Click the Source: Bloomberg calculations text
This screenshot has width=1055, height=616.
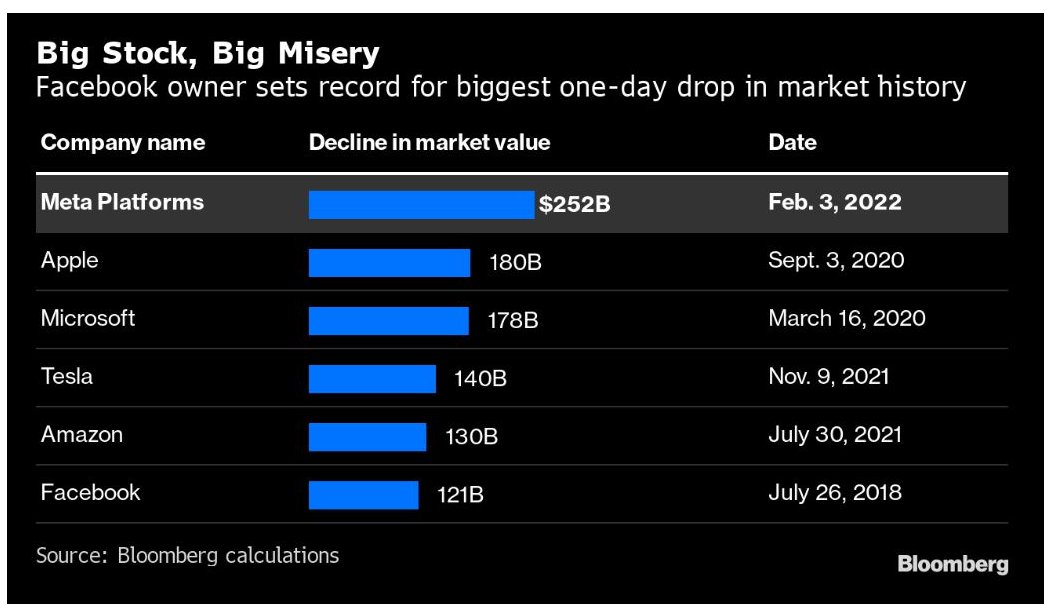pos(187,555)
